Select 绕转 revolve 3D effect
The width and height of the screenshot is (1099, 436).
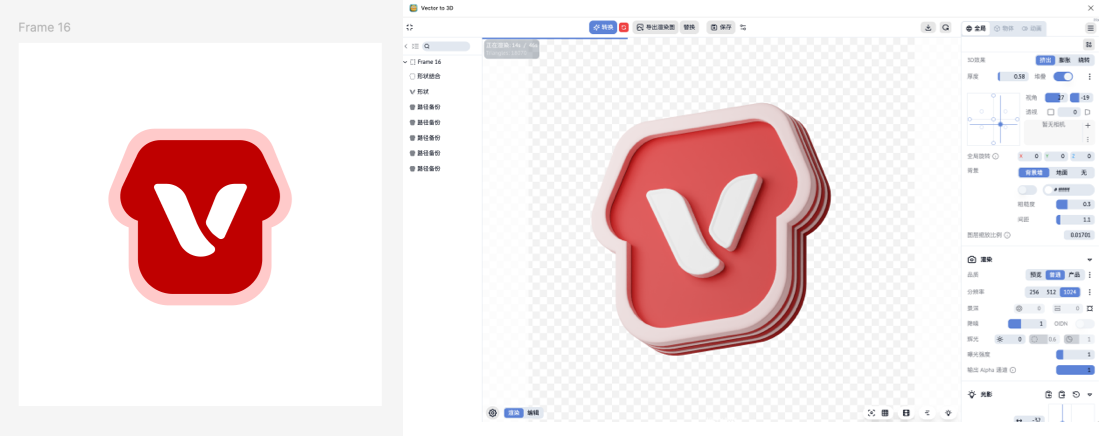(1084, 60)
